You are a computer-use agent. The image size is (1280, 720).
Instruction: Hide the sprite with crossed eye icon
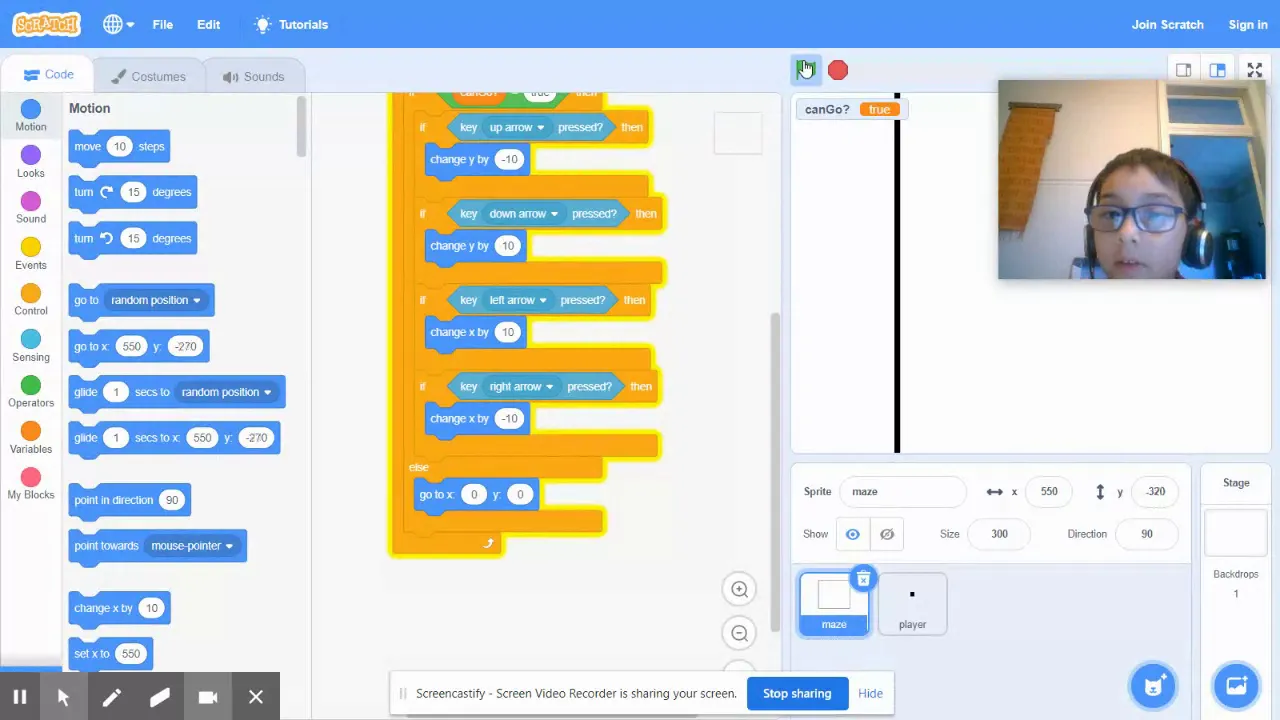887,534
